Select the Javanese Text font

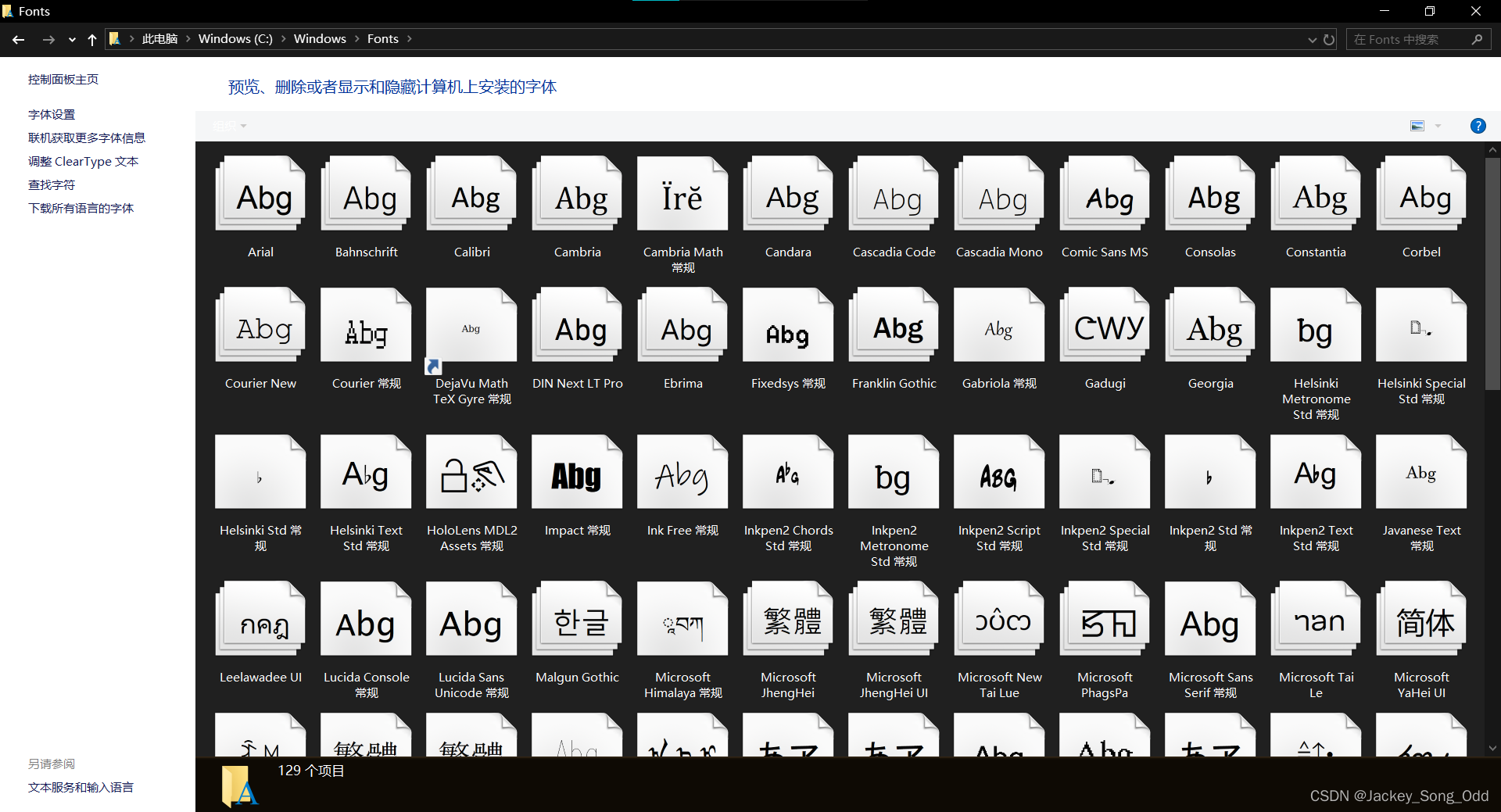pyautogui.click(x=1421, y=471)
